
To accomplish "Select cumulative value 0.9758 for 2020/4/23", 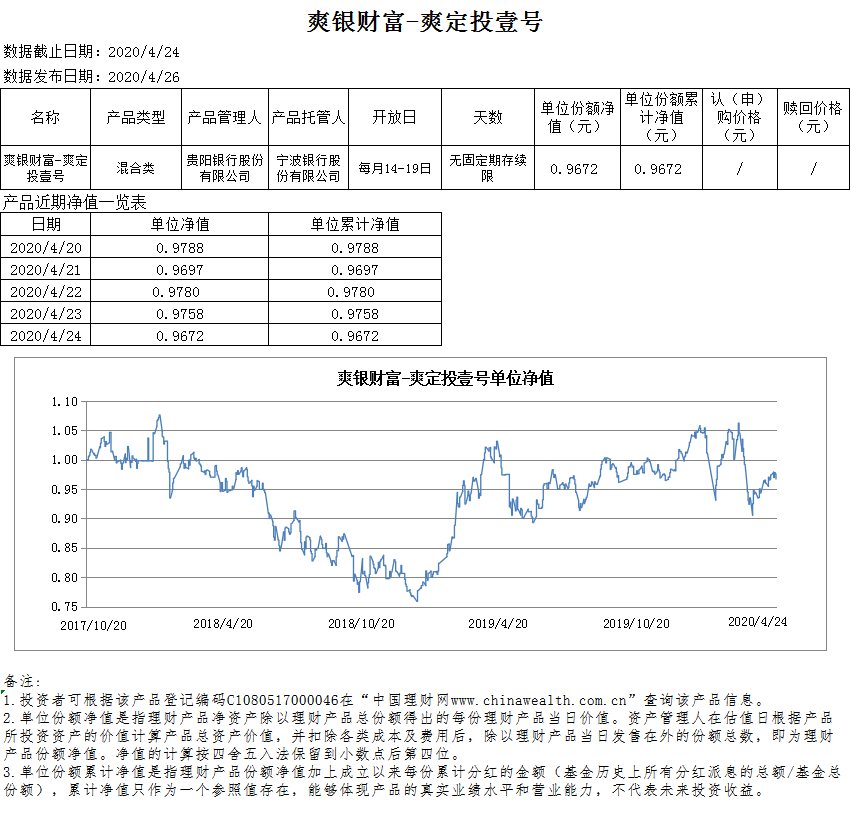I will point(355,314).
